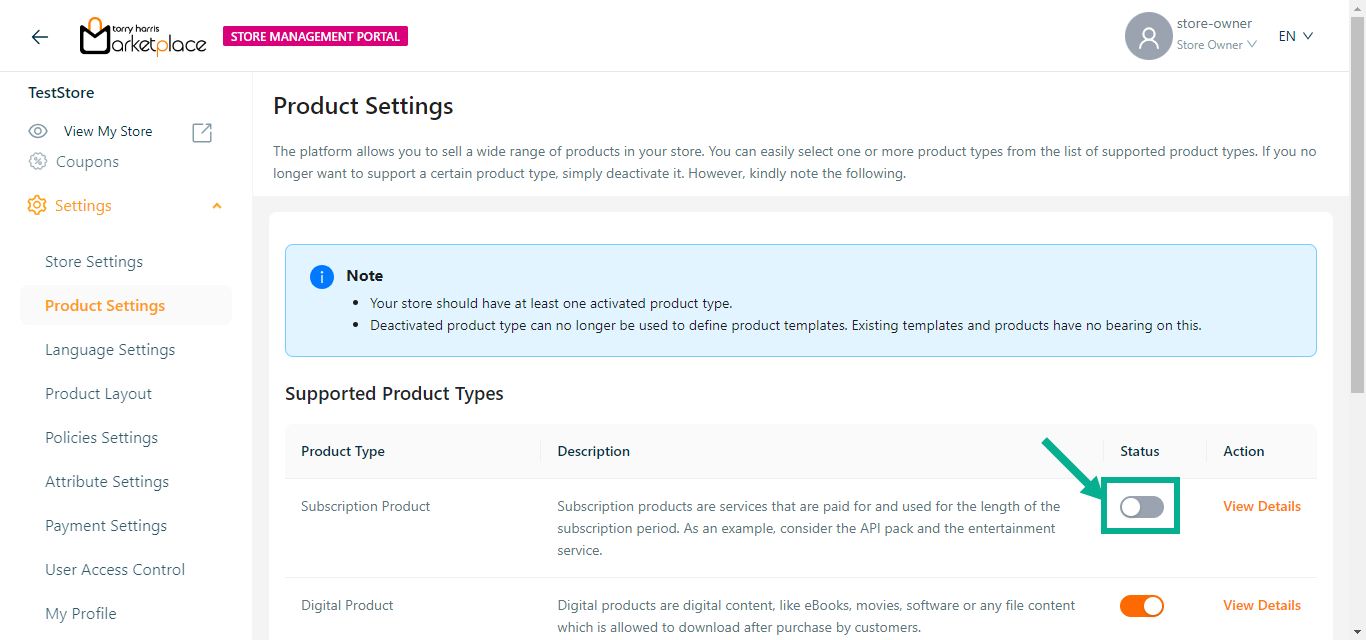Enable the Subscription Product status toggle
Viewport: 1366px width, 640px height.
[1141, 507]
